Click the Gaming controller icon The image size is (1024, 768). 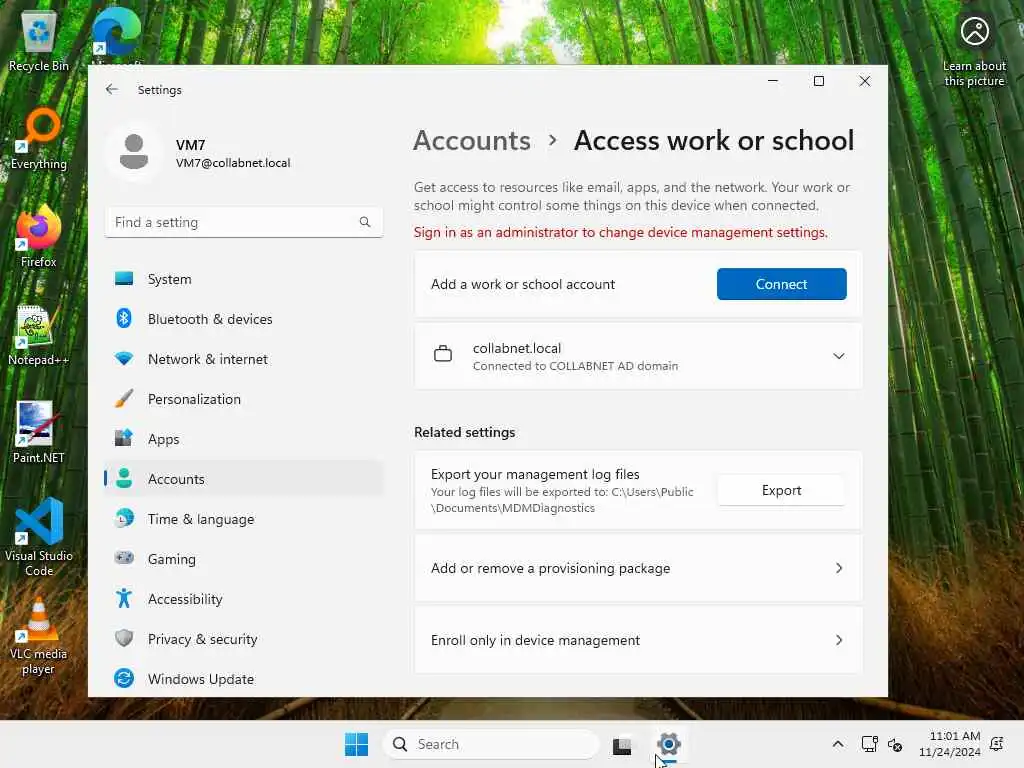pyautogui.click(x=124, y=558)
